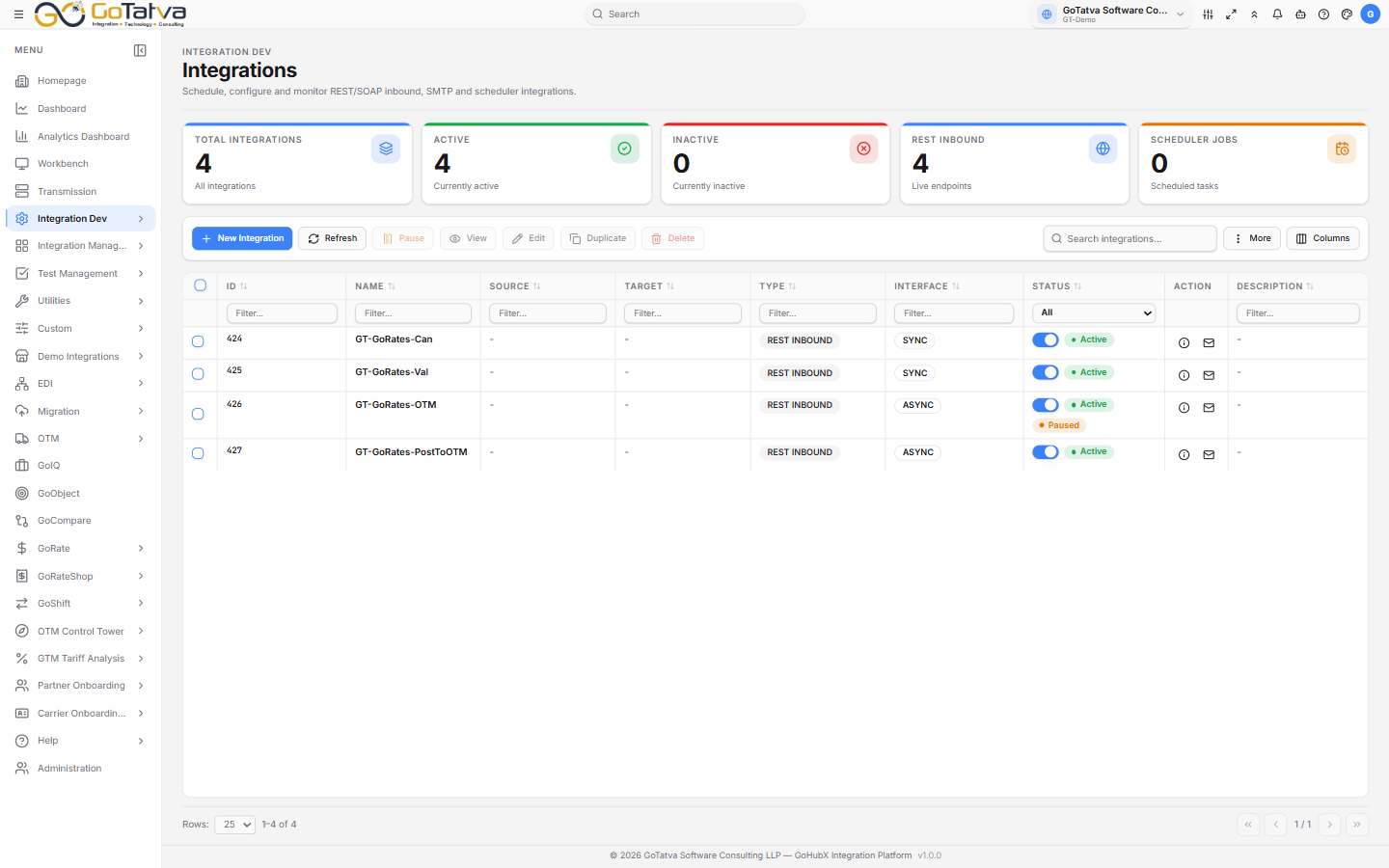Click the New Integration button
The width and height of the screenshot is (1389, 868).
point(242,238)
